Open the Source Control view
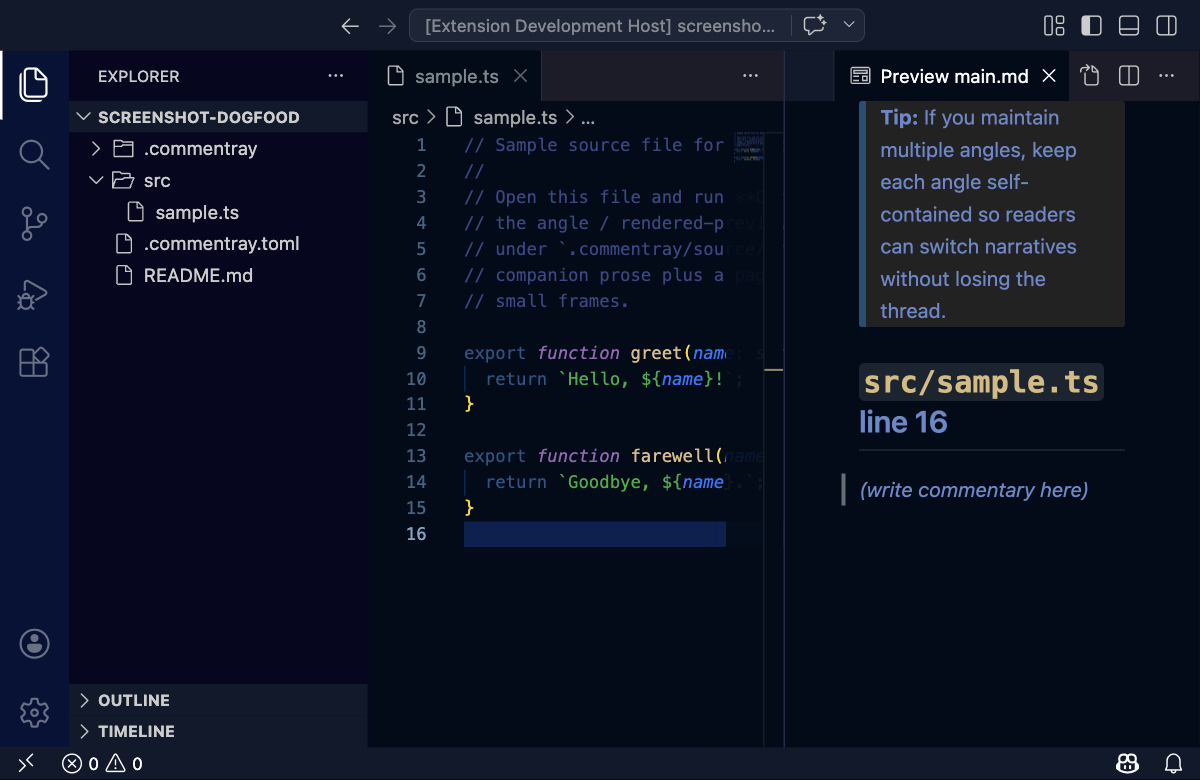Viewport: 1200px width, 780px height. [x=34, y=224]
